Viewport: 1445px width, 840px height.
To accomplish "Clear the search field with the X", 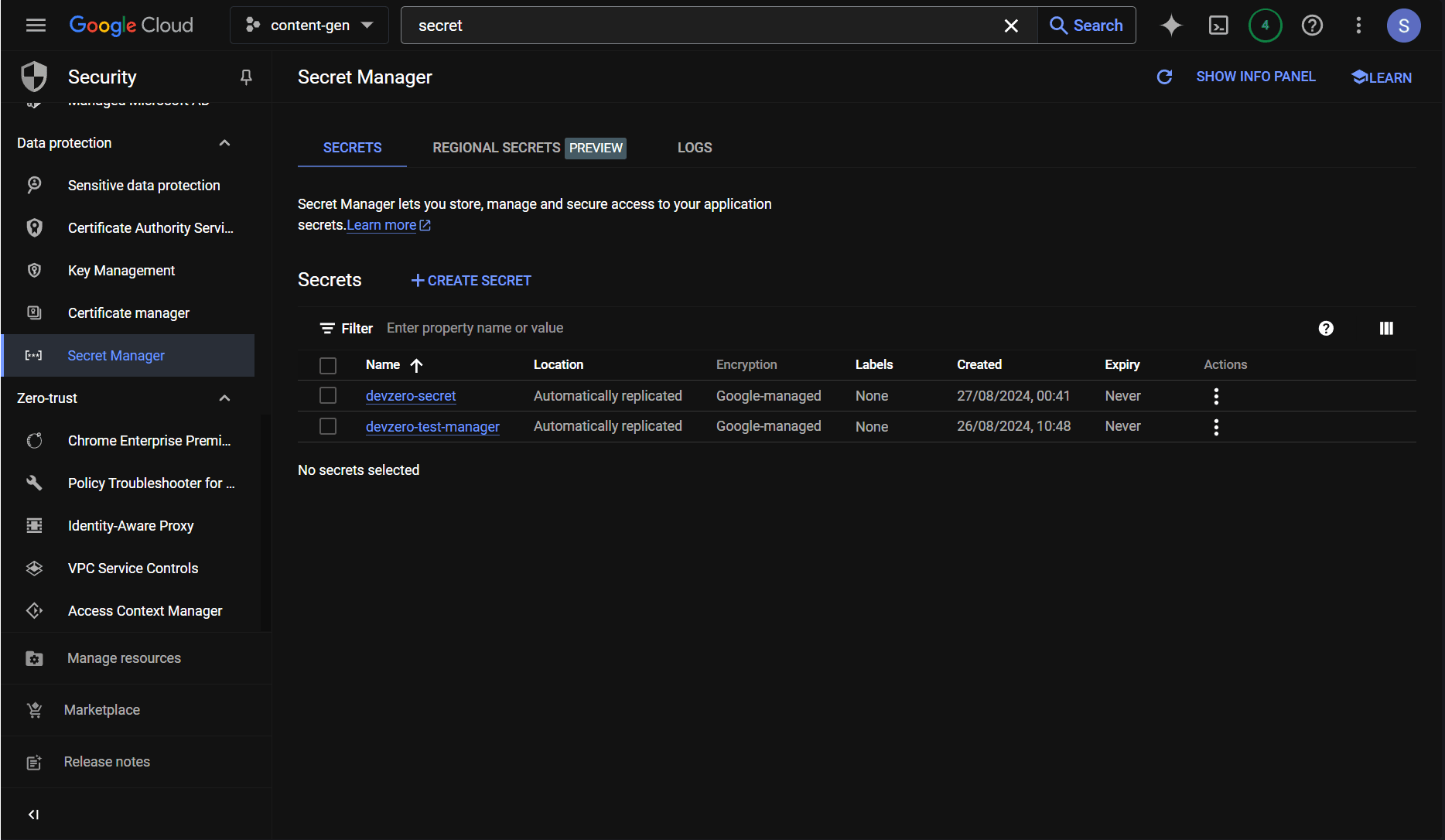I will tap(1011, 26).
